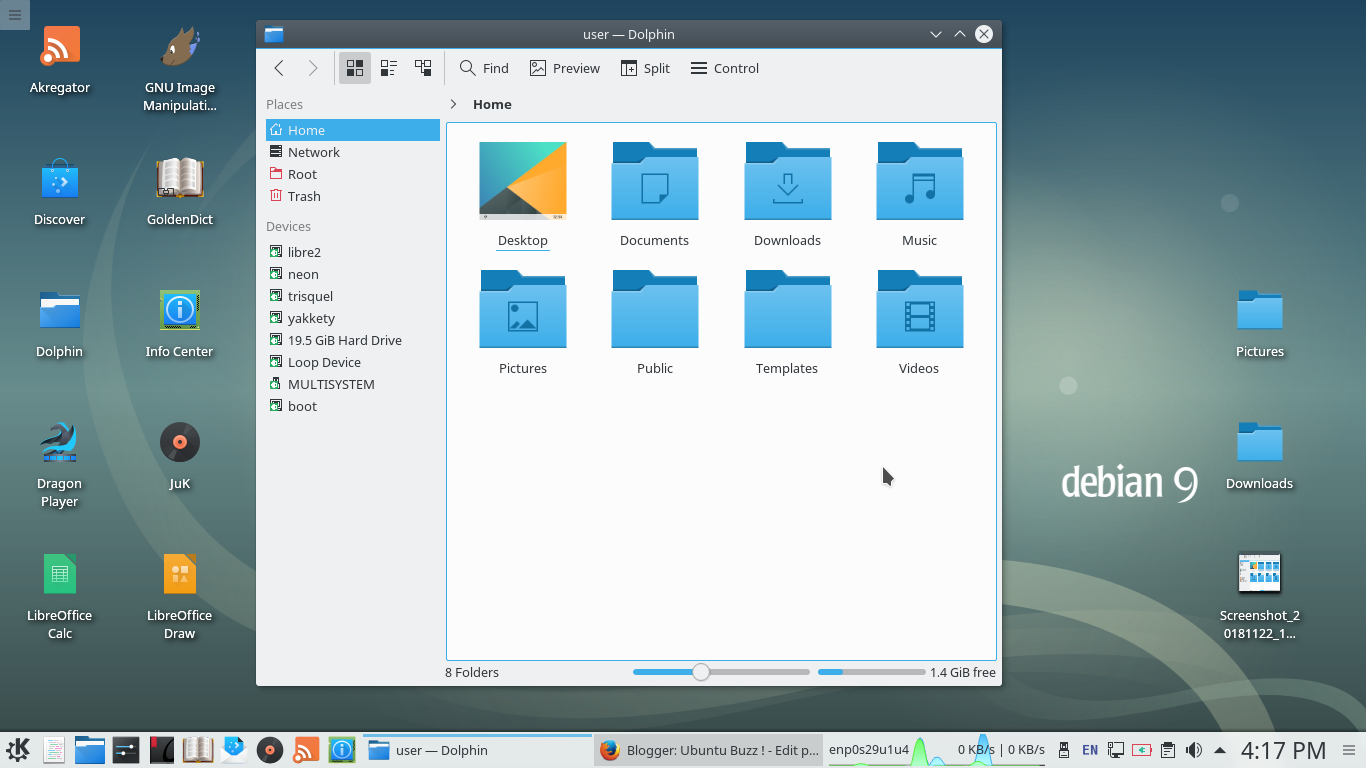
Task: Expand the breadcrumb chevron before Home
Action: click(x=453, y=103)
